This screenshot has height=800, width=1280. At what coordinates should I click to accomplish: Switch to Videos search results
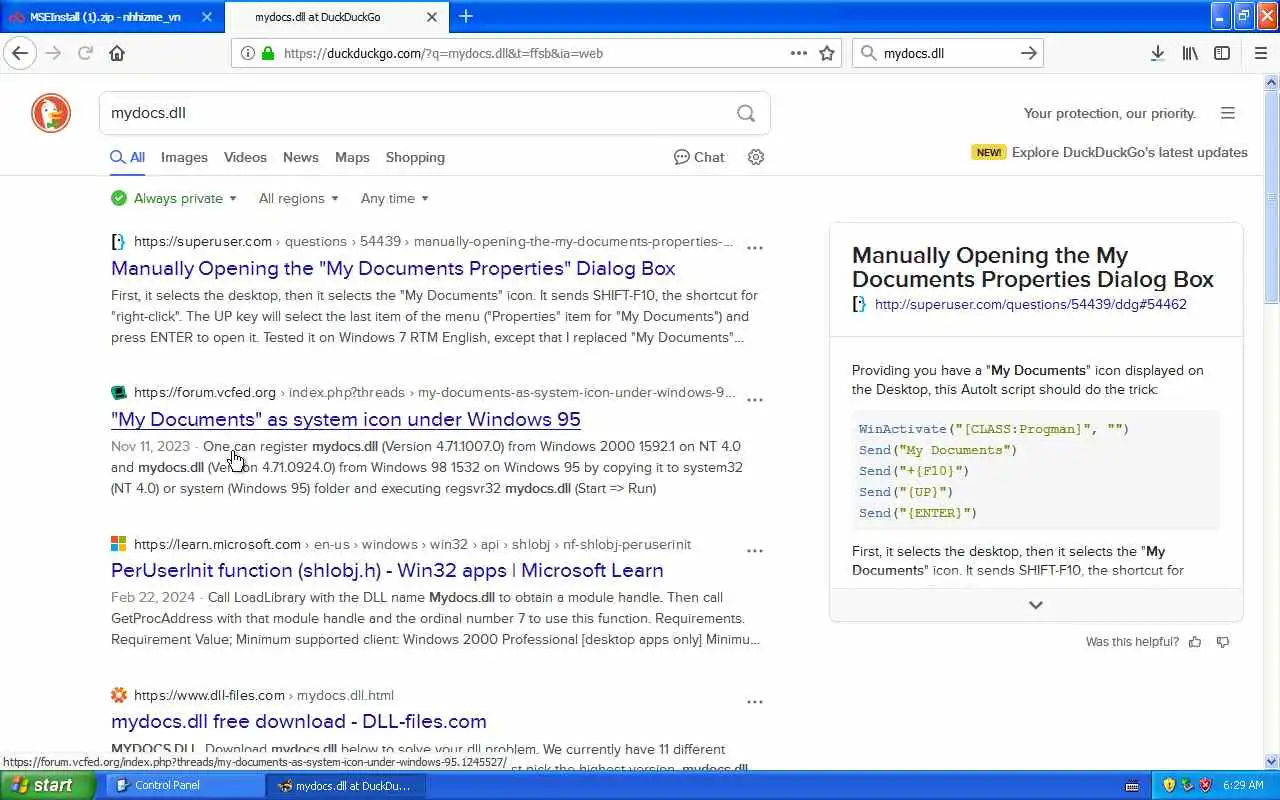[245, 157]
